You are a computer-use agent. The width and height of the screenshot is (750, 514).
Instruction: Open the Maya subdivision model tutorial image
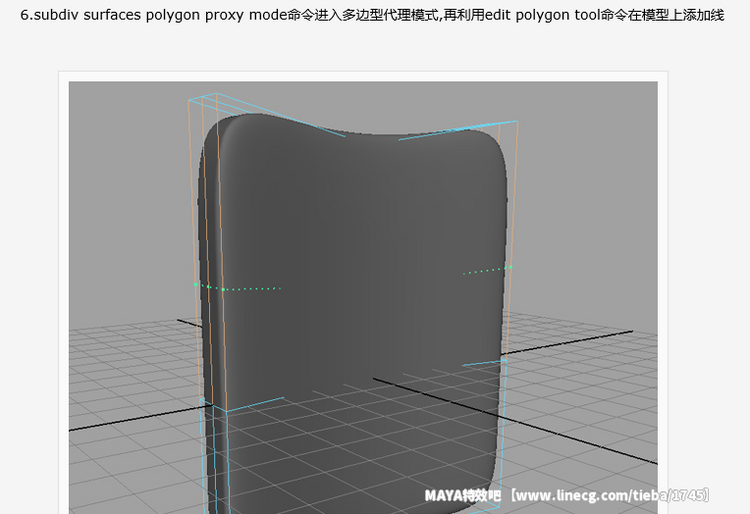click(x=363, y=297)
